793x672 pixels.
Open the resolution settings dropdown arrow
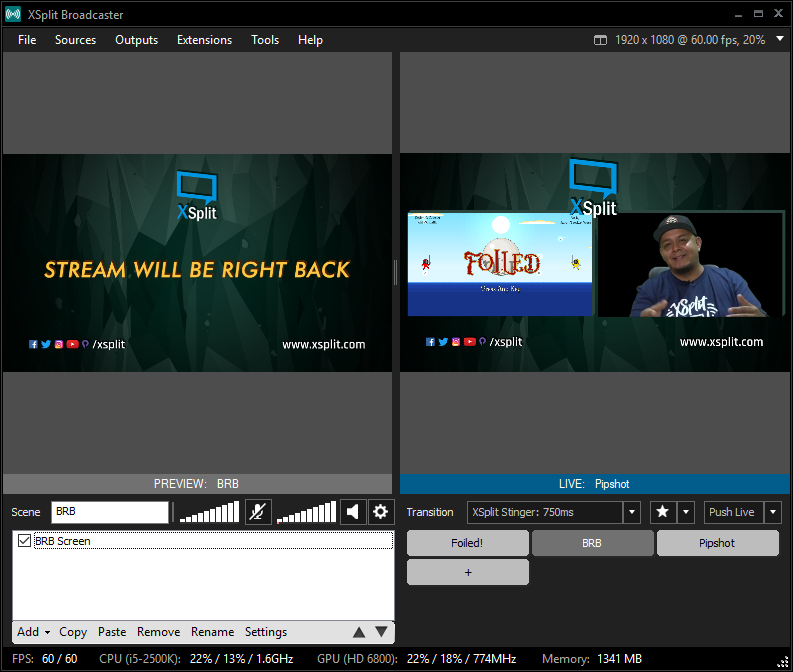point(780,38)
